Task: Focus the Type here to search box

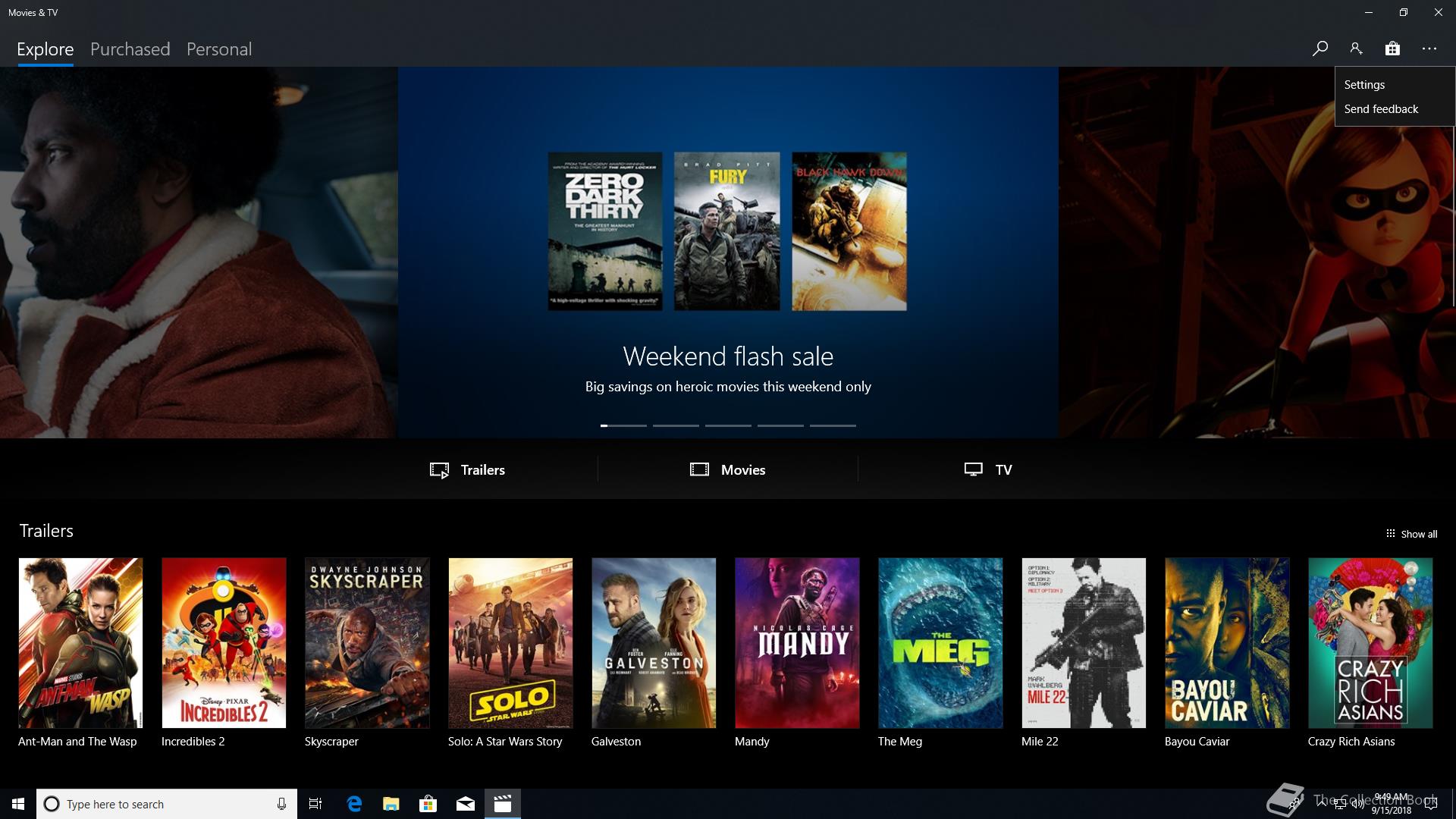Action: point(167,804)
